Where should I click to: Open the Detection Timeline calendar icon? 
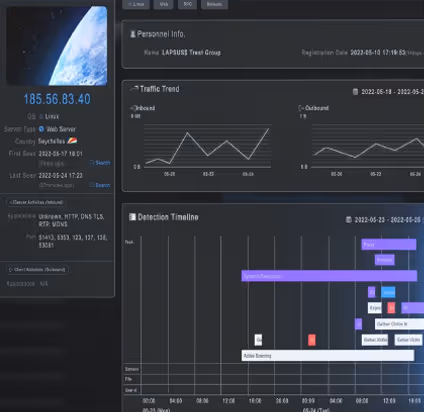tap(349, 219)
